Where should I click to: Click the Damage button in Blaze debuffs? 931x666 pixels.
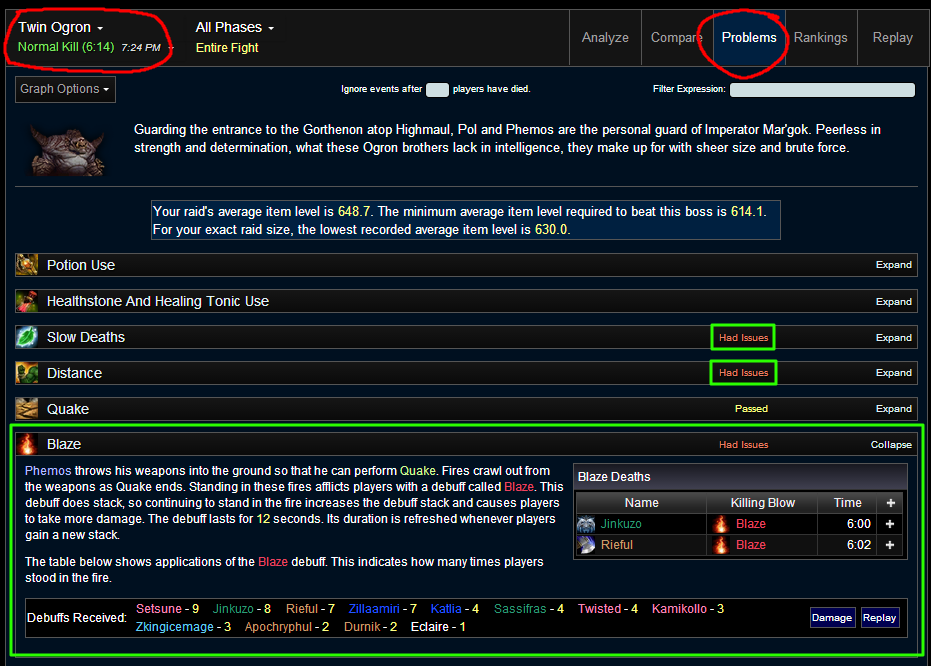pos(831,618)
